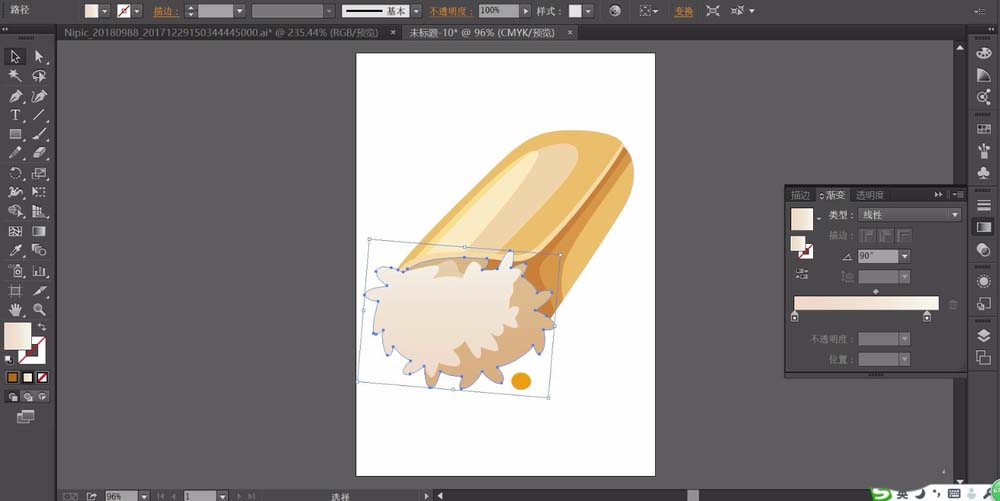Open control bar stroke color dropdown
The image size is (1000, 501).
coord(136,11)
